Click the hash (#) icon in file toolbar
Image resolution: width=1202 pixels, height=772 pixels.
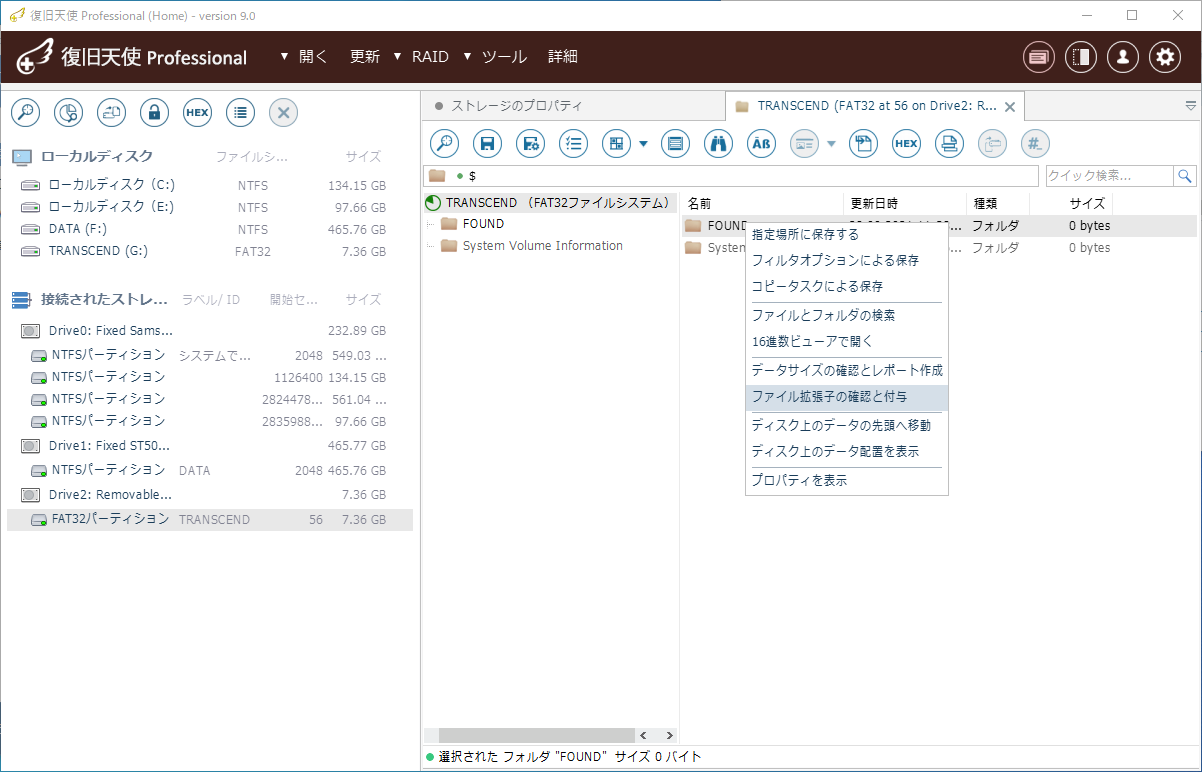[x=1035, y=144]
